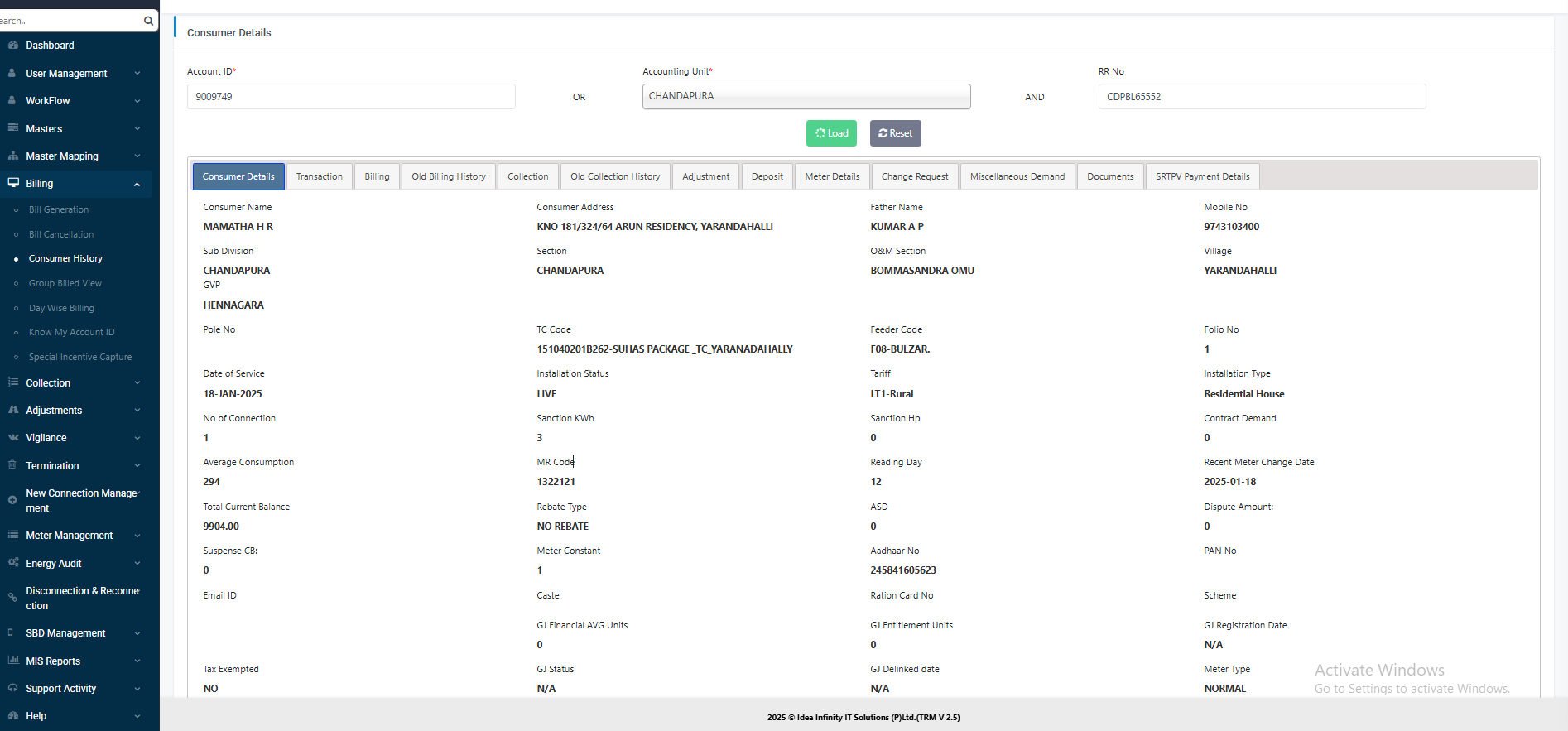This screenshot has width=1568, height=731.
Task: Click the RR No input field
Action: click(1262, 96)
